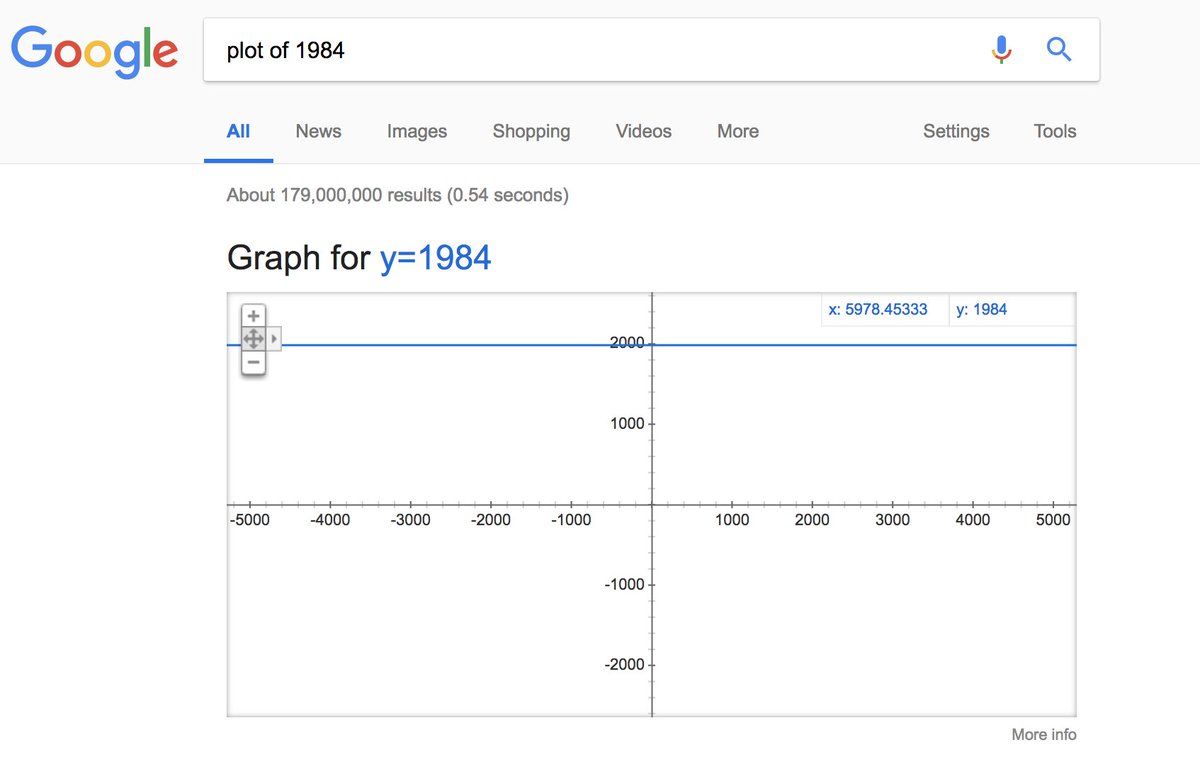1200x774 pixels.
Task: Open the search Tools options
Action: 1055,131
